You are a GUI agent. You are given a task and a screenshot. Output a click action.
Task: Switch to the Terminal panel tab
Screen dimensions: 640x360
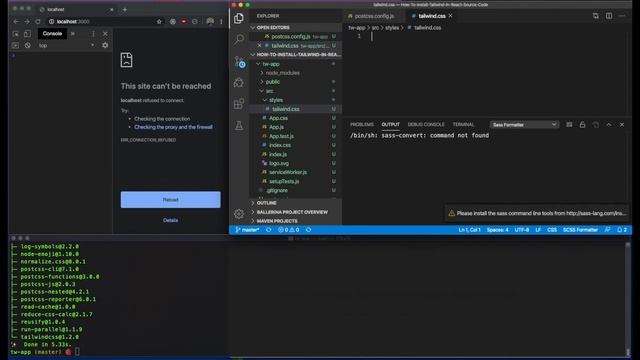pyautogui.click(x=463, y=124)
